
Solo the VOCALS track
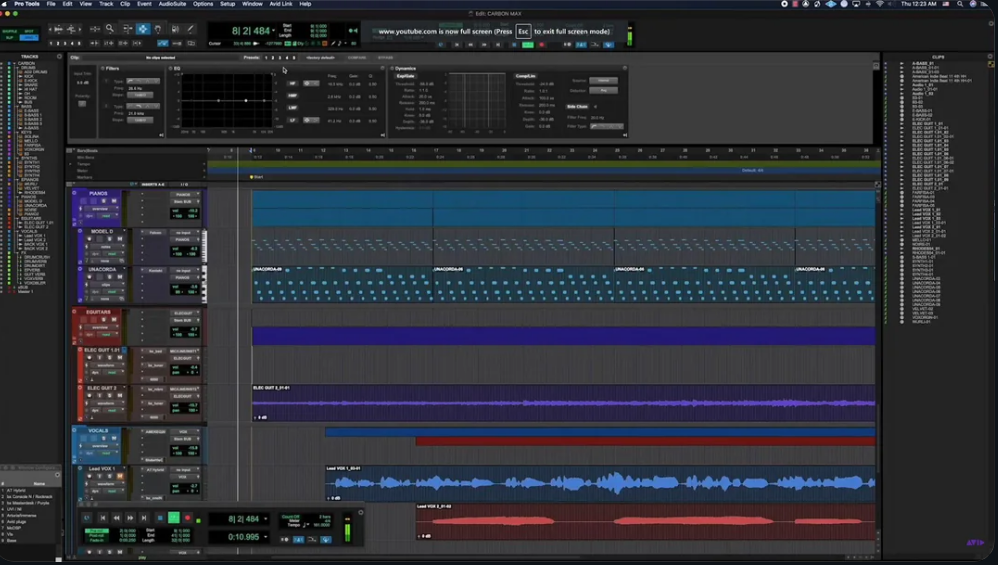coord(104,438)
